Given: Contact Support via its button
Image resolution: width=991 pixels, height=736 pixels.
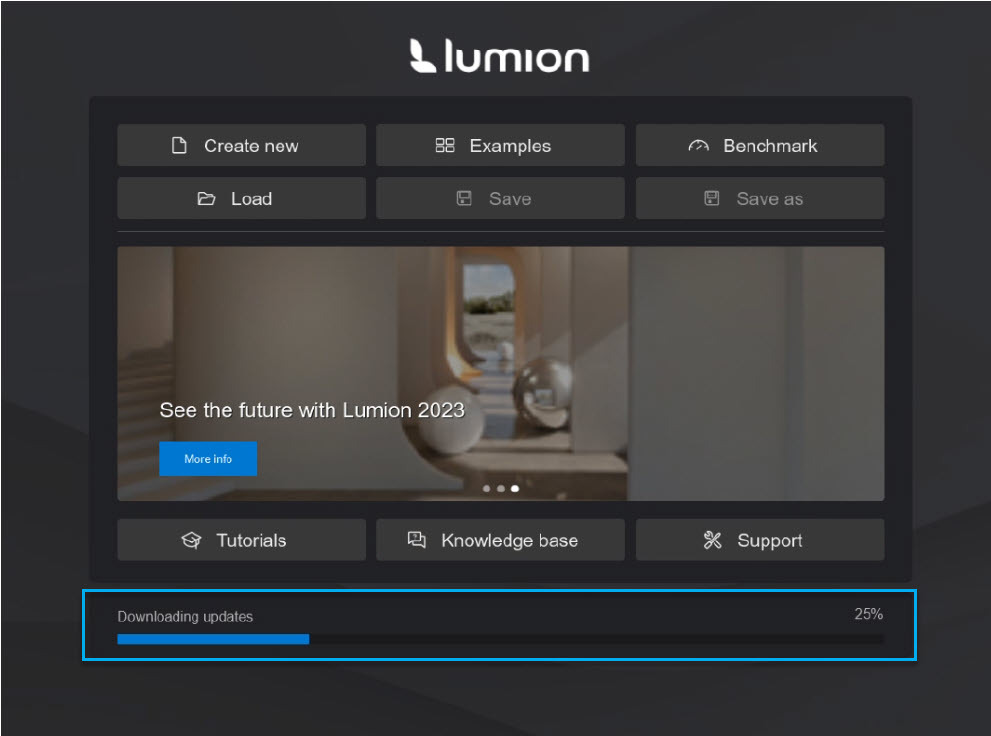Looking at the screenshot, I should tap(759, 540).
